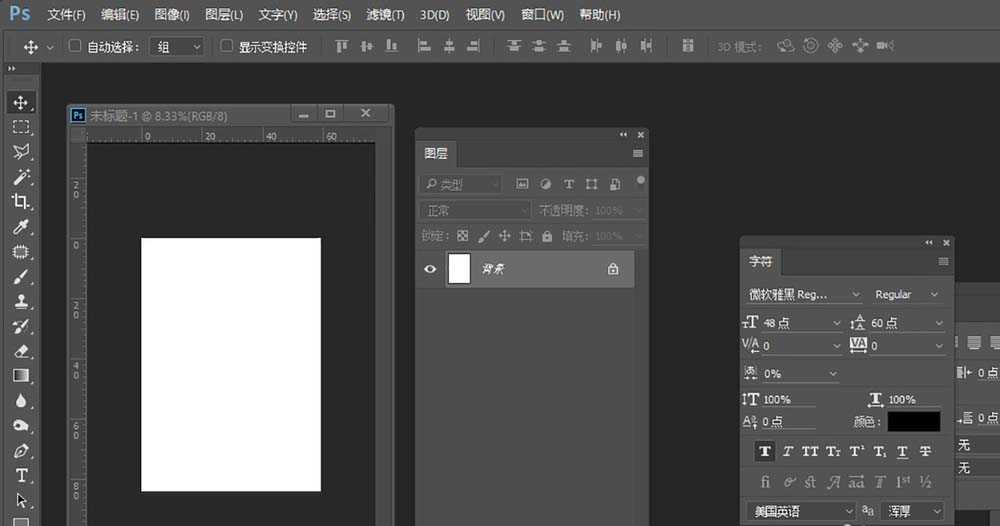The height and width of the screenshot is (526, 1000).
Task: Select the Pen tool
Action: [x=21, y=451]
